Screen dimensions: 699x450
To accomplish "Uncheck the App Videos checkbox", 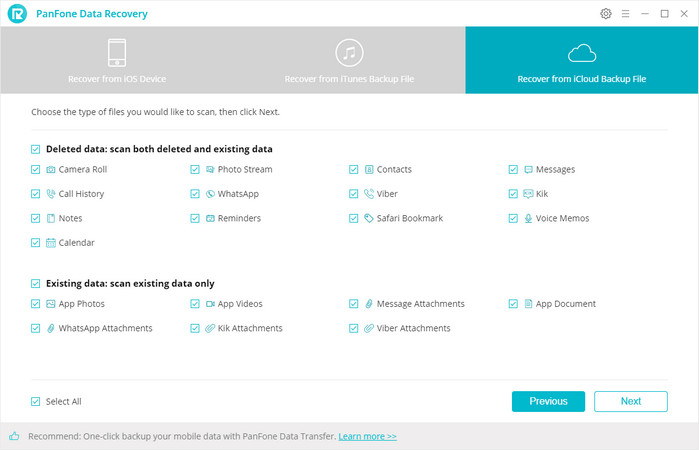I will pyautogui.click(x=195, y=304).
